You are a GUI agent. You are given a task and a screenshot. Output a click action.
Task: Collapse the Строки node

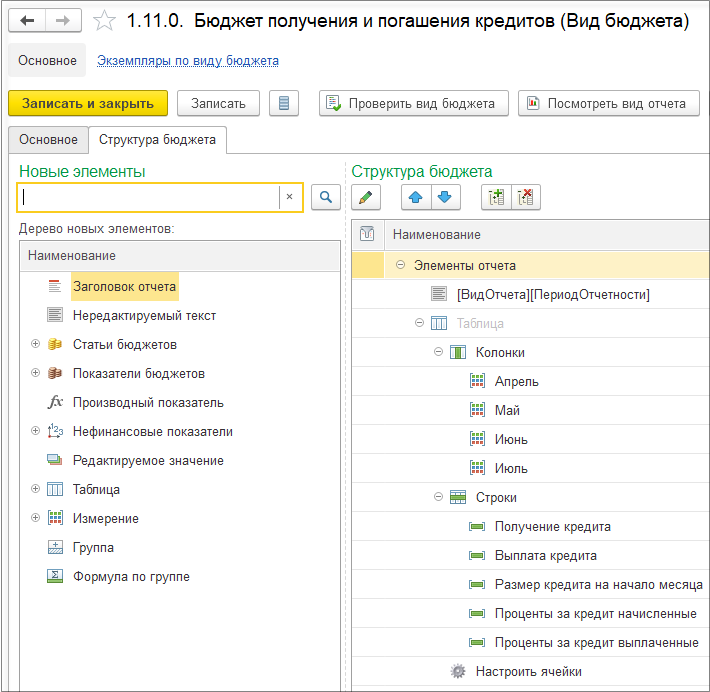(438, 497)
